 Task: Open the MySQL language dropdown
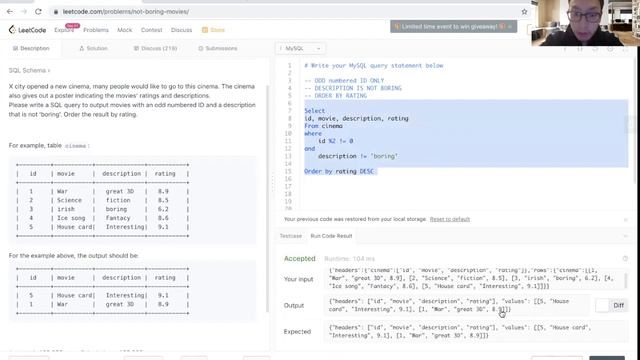[x=300, y=48]
